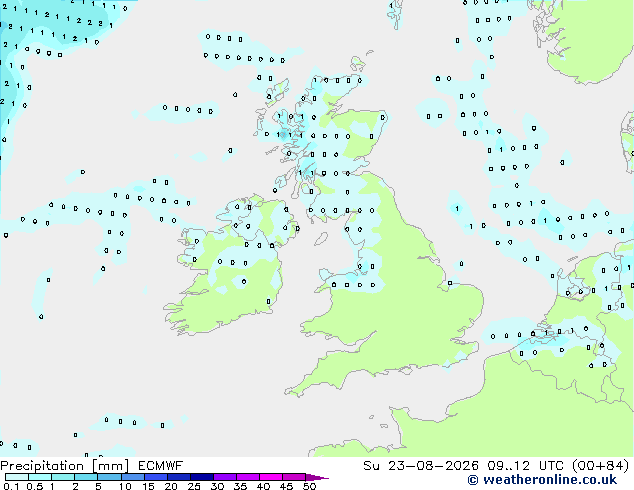Click the legend swatch between 30 and 35
Screen dimensions: 634x490
(x=225, y=477)
